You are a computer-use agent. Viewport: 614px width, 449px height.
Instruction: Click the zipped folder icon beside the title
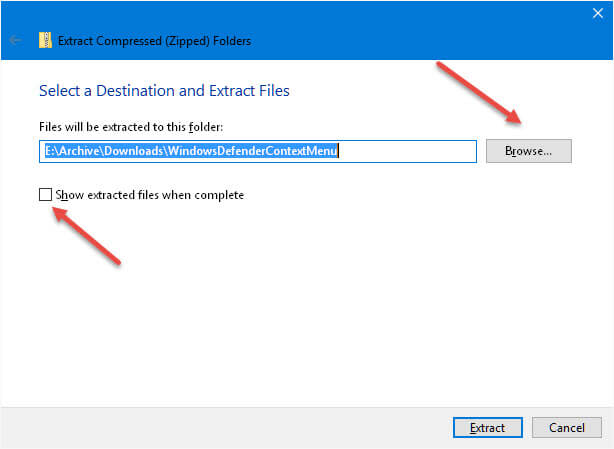(45, 40)
